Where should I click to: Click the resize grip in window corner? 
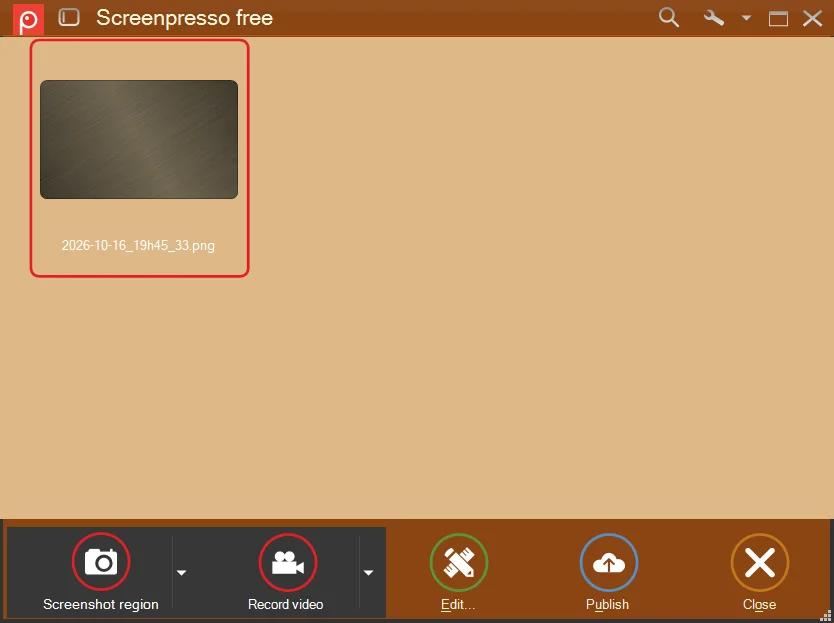825,616
